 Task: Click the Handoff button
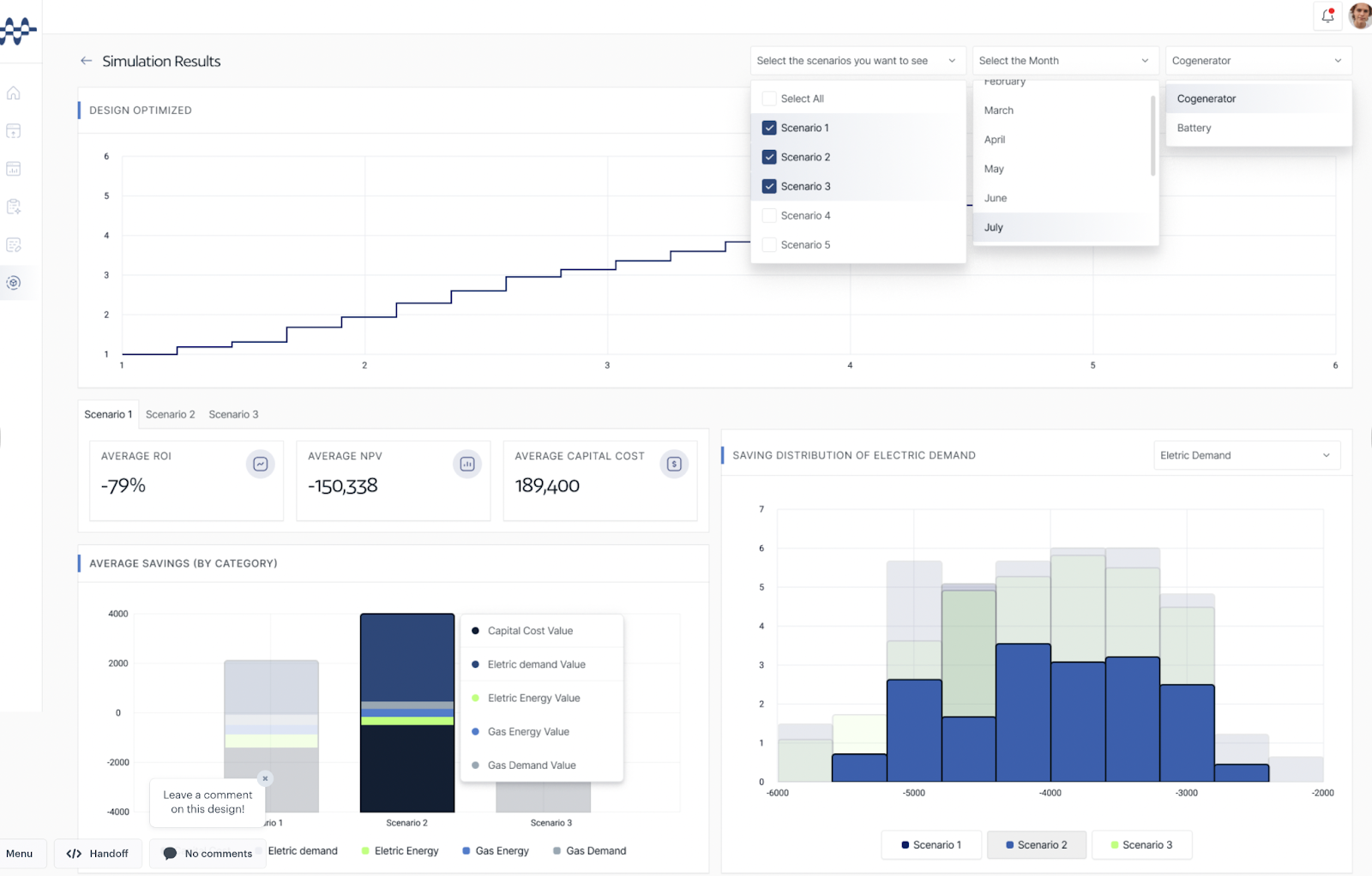pyautogui.click(x=98, y=853)
